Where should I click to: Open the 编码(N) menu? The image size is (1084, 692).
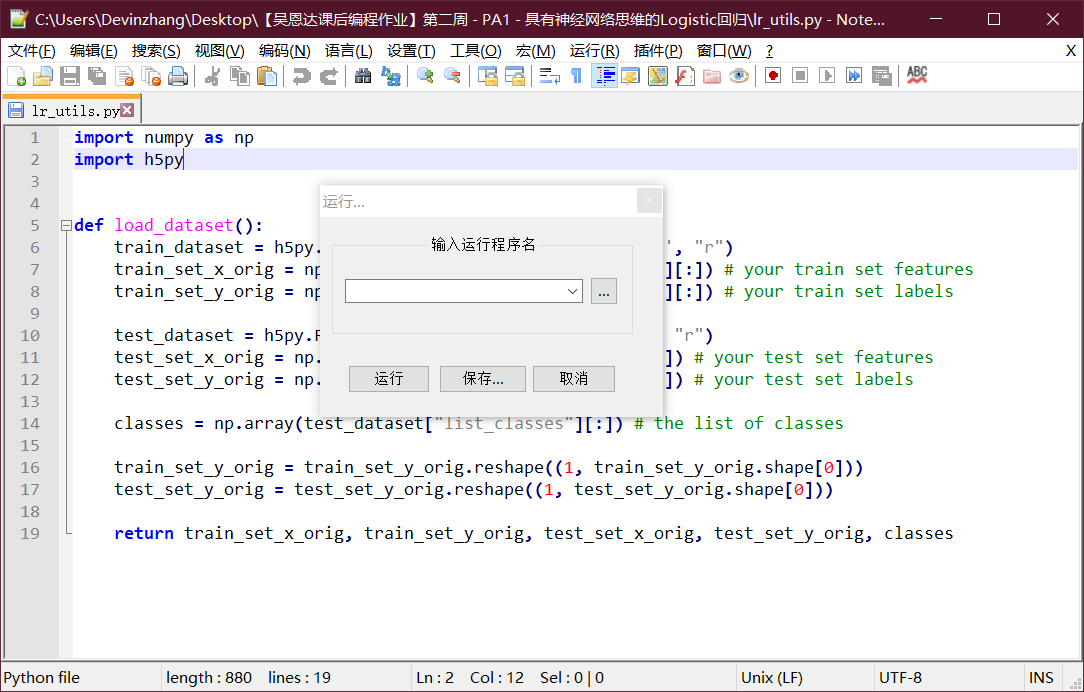(x=284, y=50)
